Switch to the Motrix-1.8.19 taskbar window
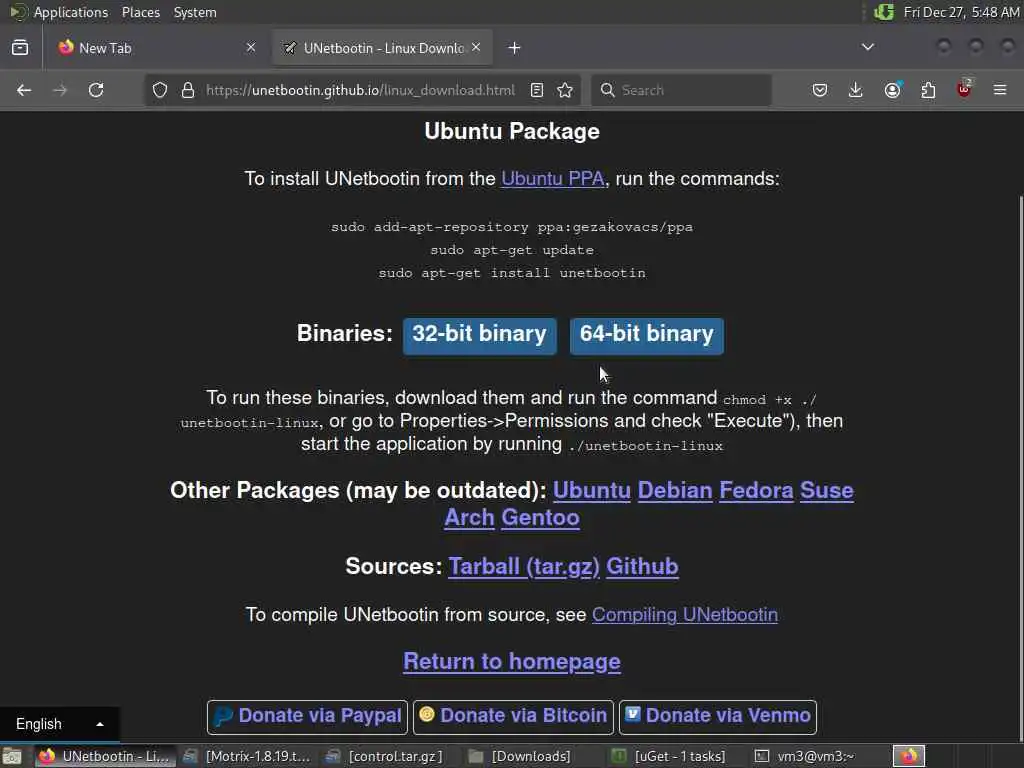Viewport: 1024px width, 768px height. pyautogui.click(x=247, y=756)
